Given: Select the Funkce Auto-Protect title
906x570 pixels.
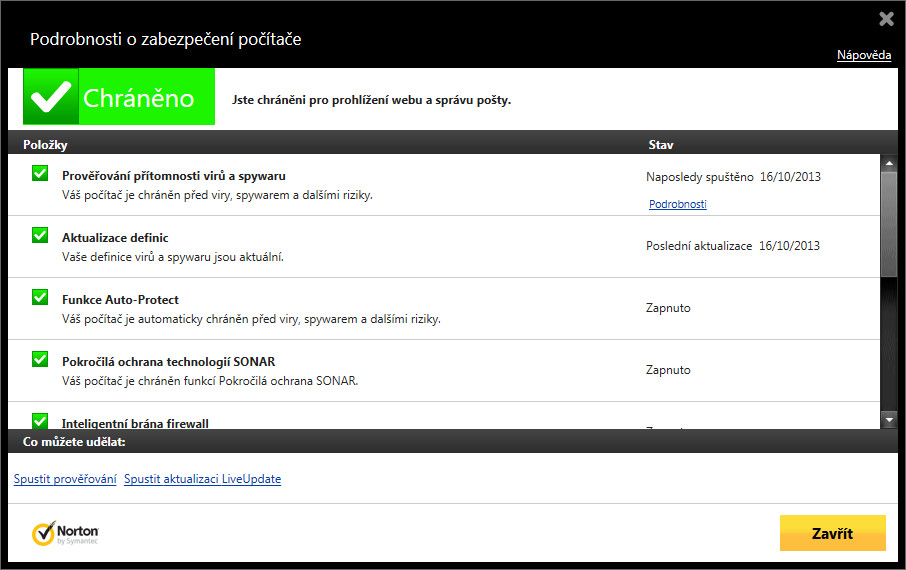Looking at the screenshot, I should pos(120,299).
